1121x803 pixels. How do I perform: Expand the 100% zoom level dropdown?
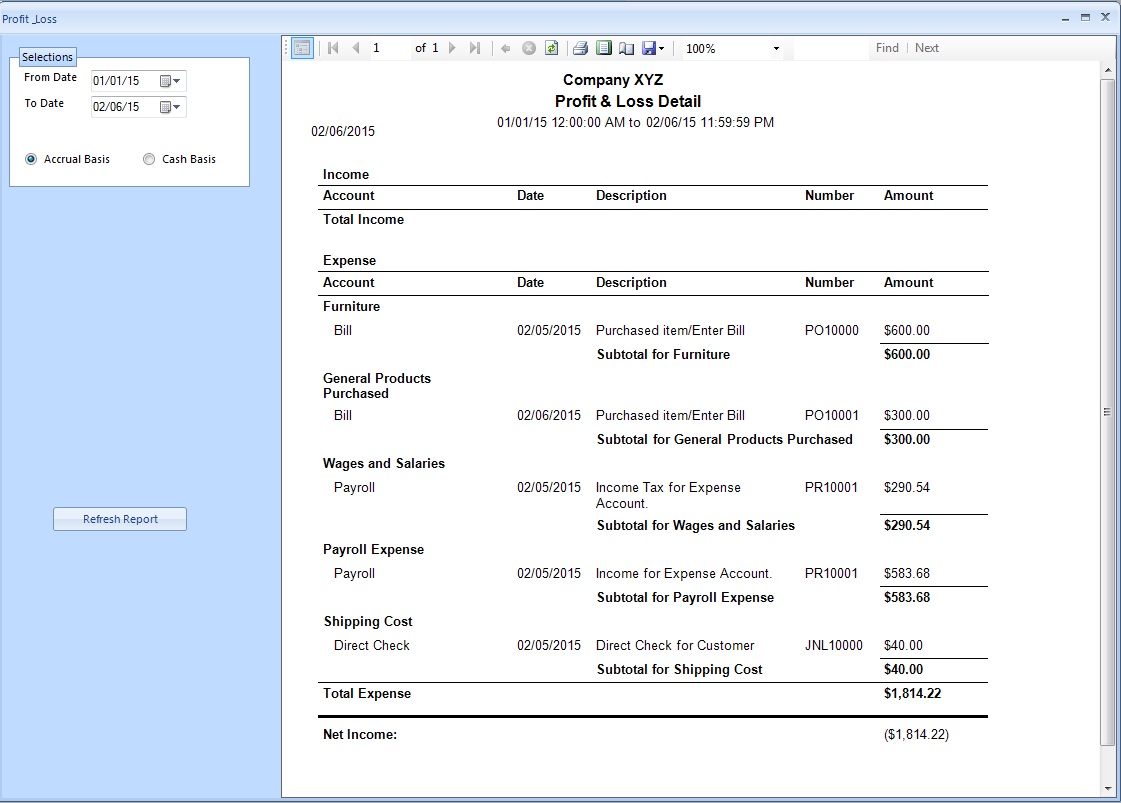click(776, 49)
